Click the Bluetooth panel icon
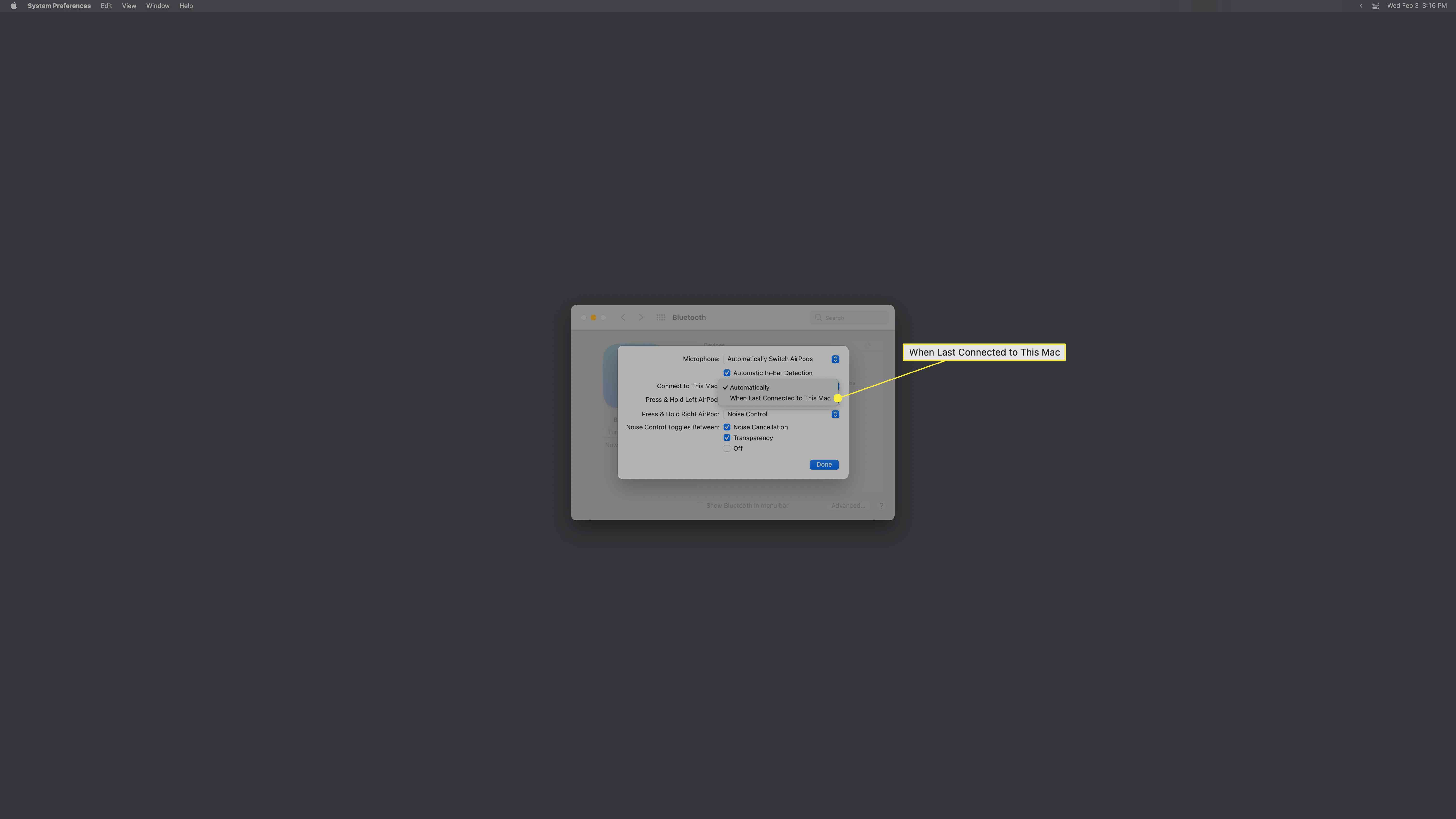Viewport: 1456px width, 819px height. pos(660,317)
